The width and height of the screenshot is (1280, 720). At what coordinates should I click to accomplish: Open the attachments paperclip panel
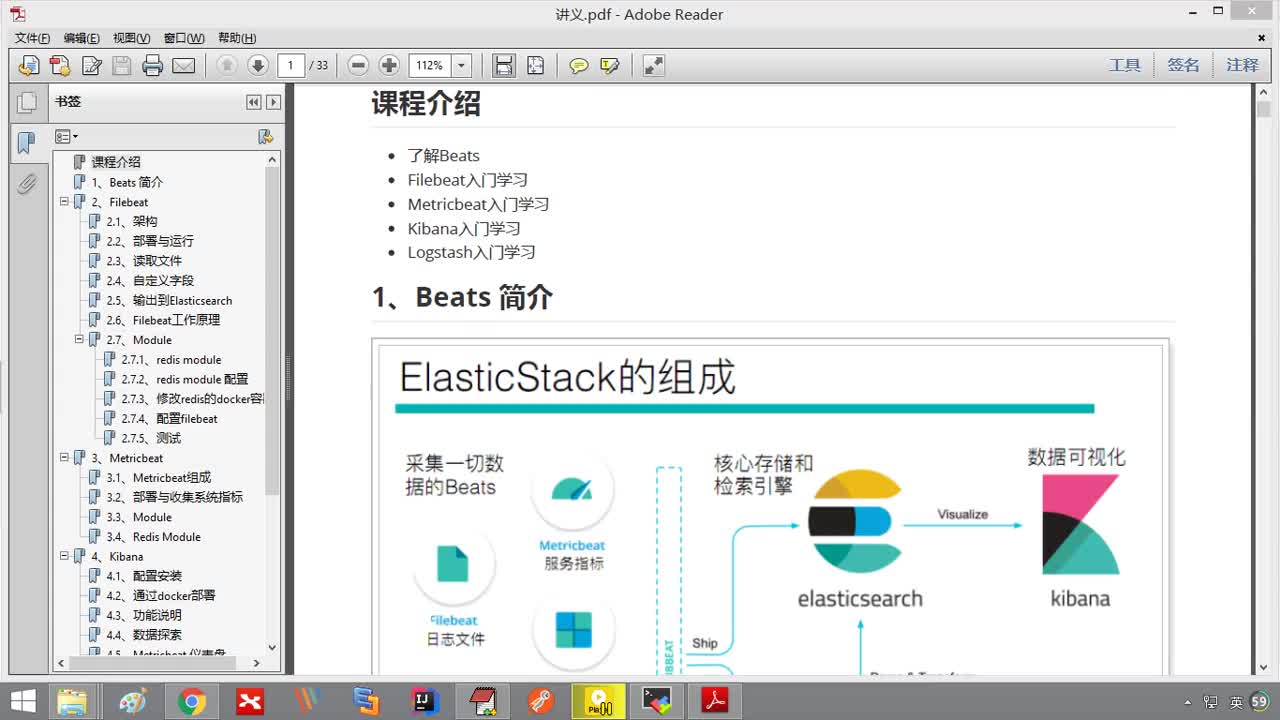[27, 184]
